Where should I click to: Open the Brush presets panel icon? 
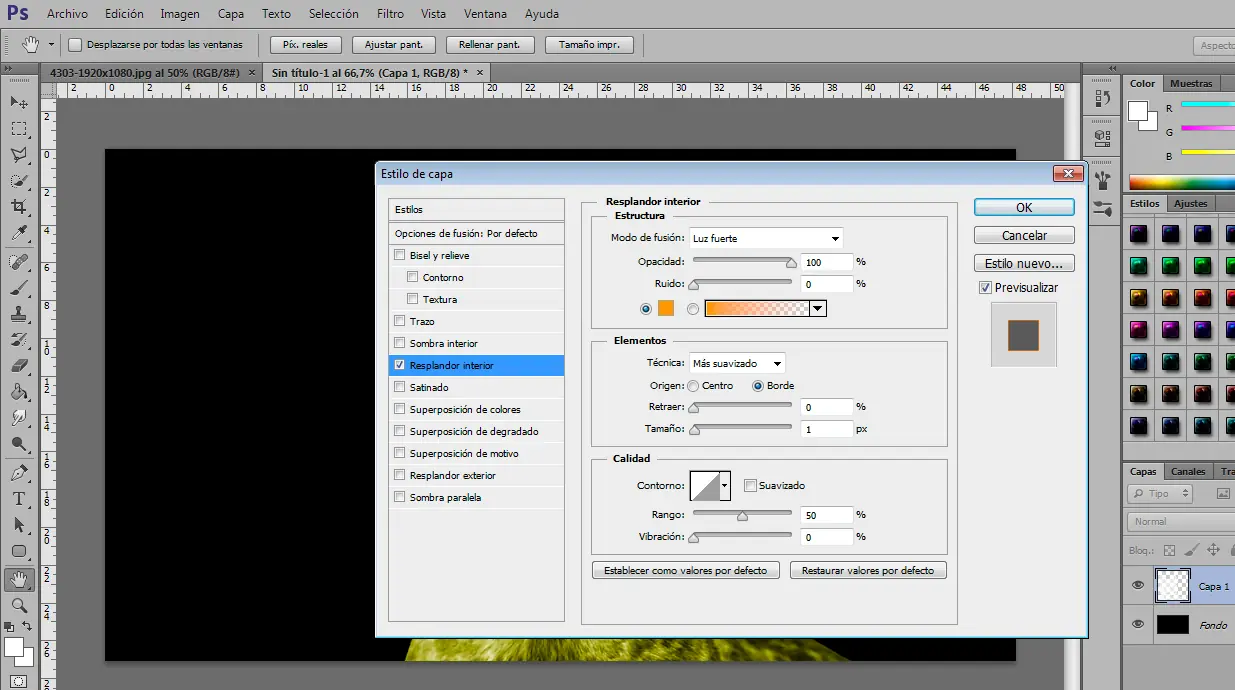(x=1103, y=181)
